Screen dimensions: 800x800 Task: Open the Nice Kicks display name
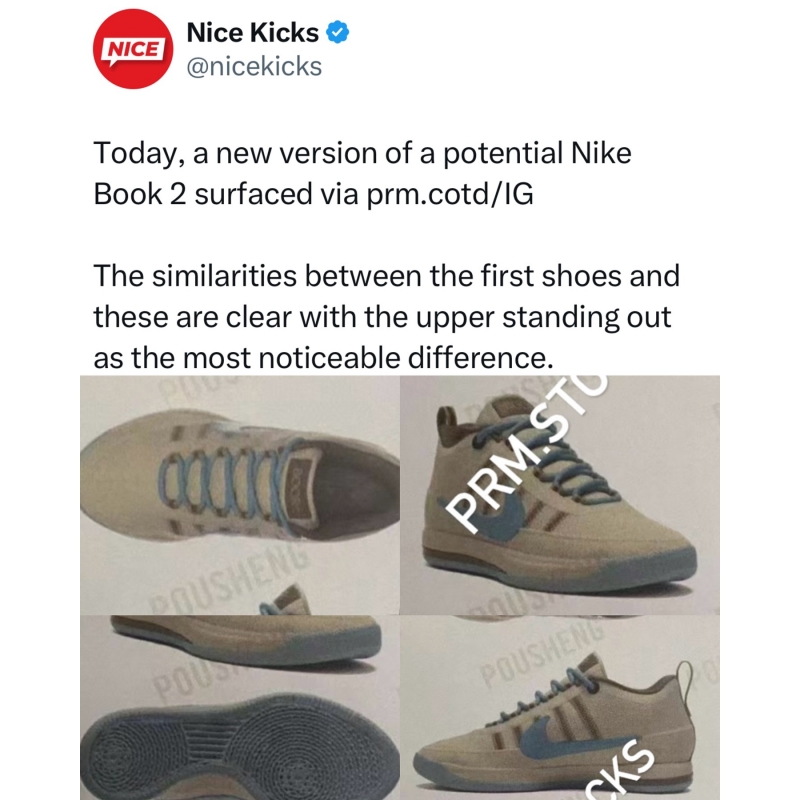coord(253,32)
